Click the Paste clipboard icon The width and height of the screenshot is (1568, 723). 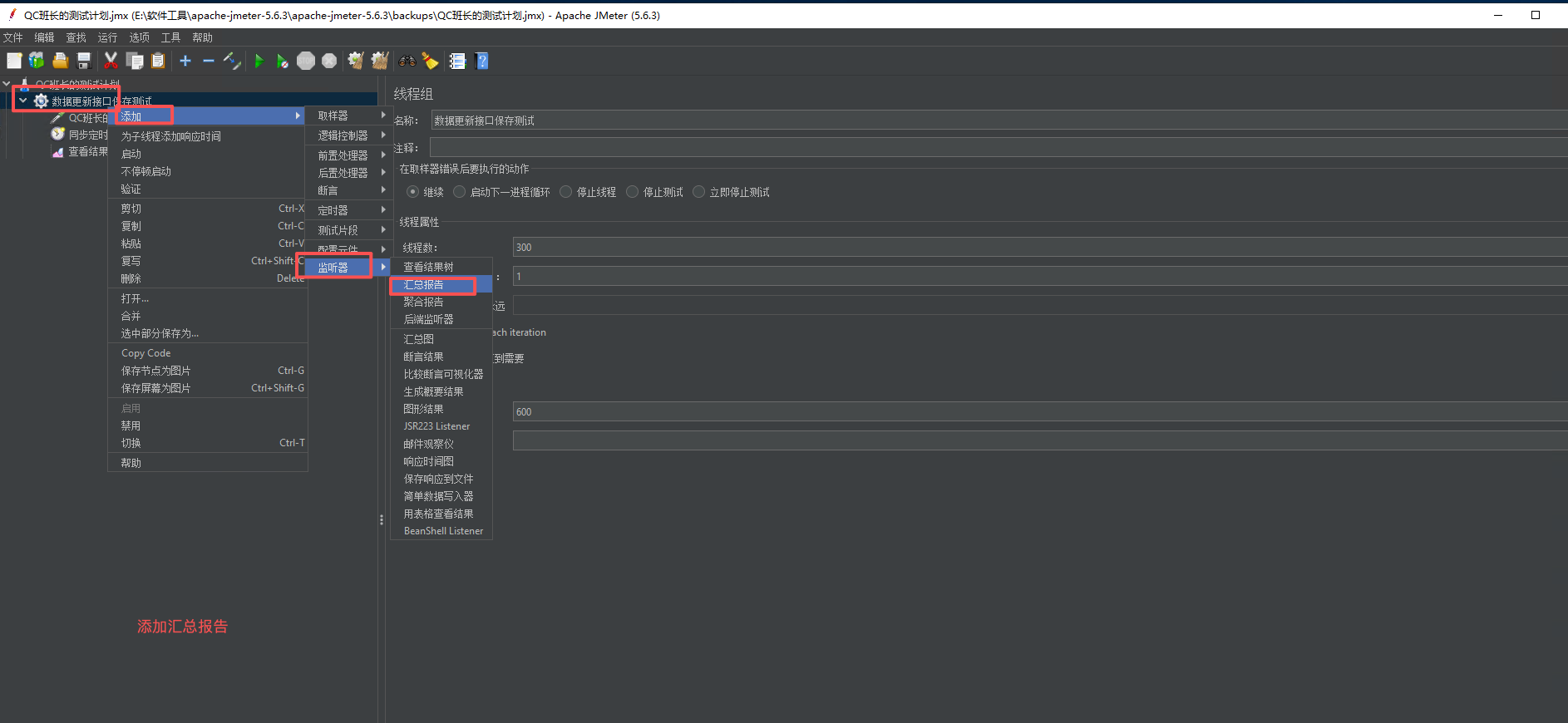tap(158, 61)
